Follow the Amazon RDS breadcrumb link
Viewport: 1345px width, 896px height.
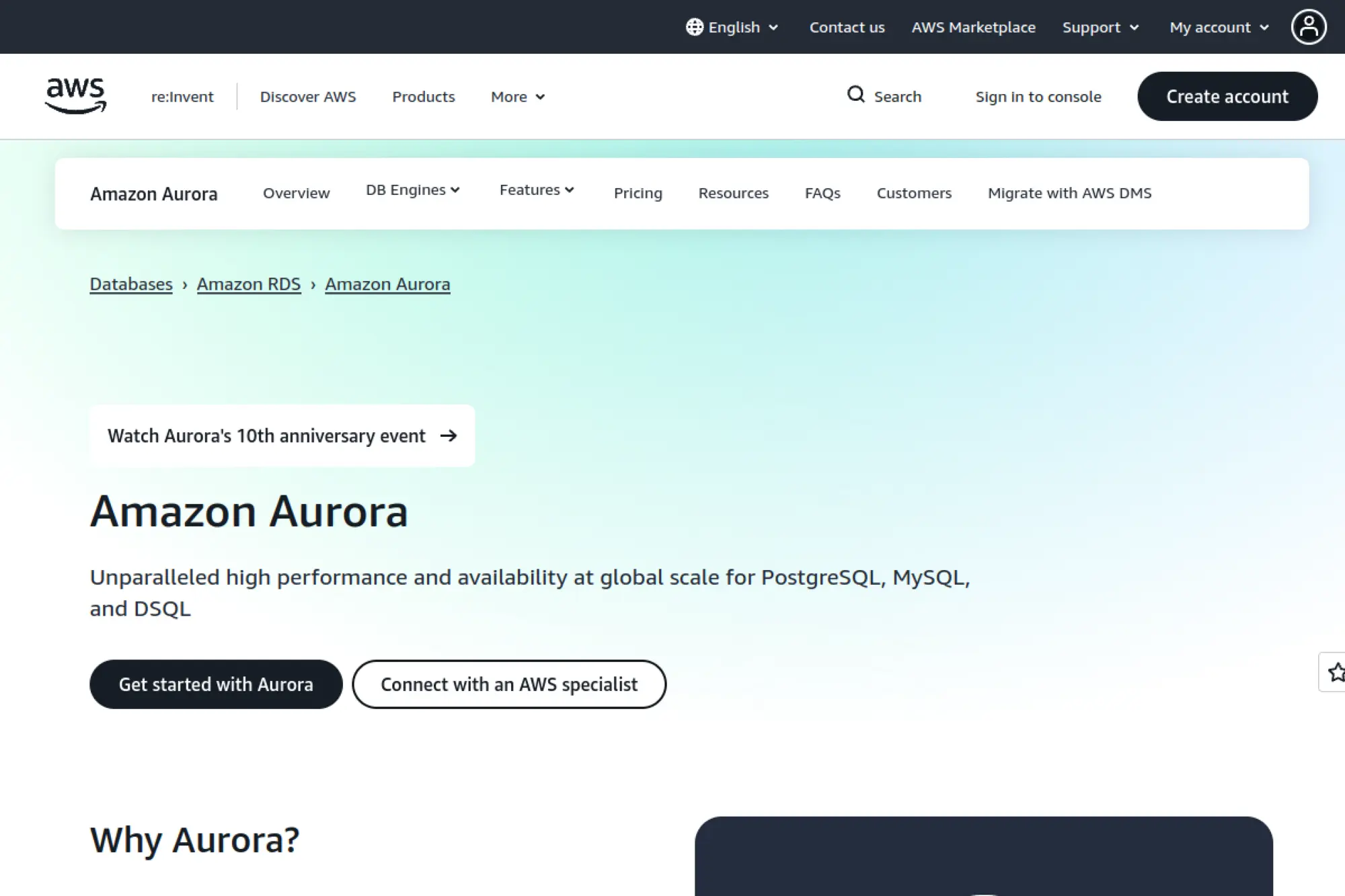(x=248, y=284)
